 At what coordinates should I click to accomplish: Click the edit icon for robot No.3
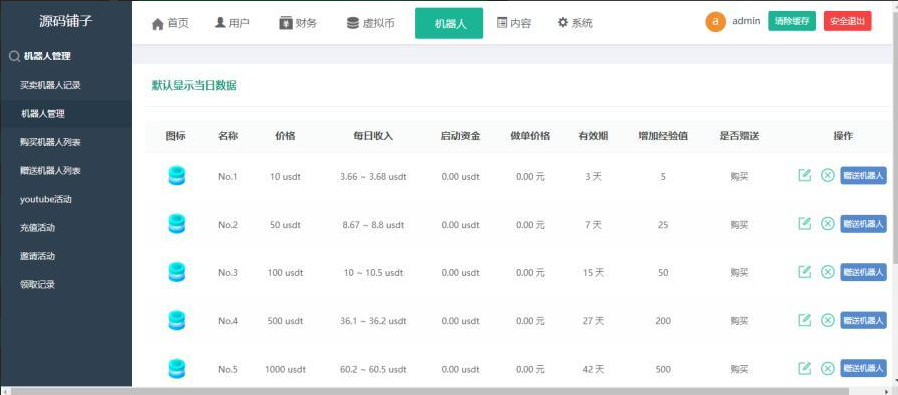[x=805, y=272]
